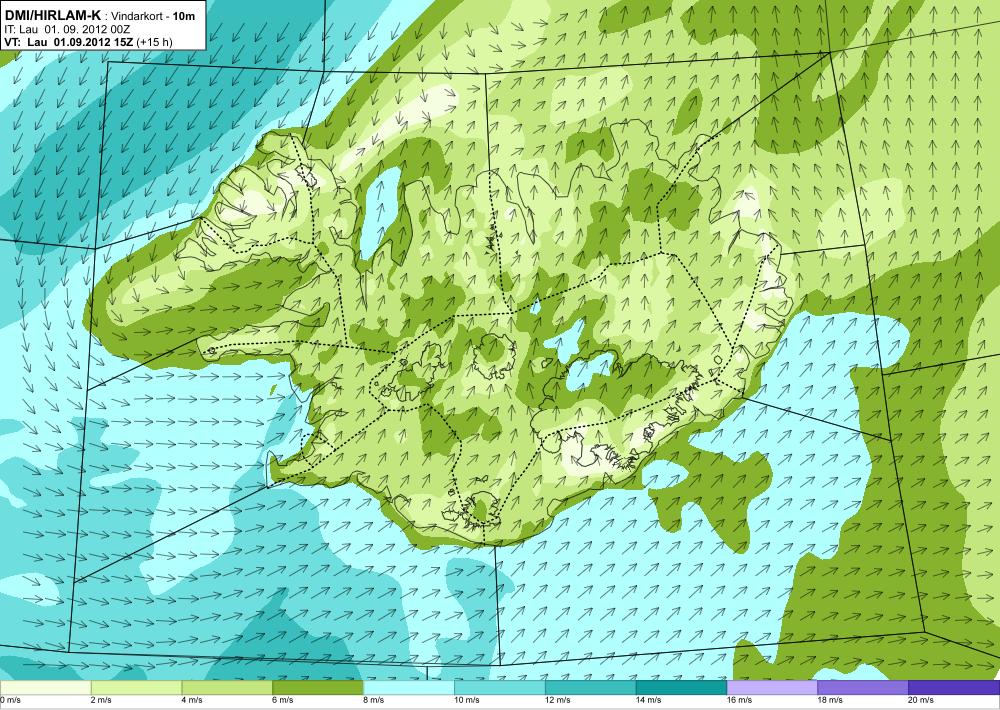Click the "16 m/s" legend label
Viewport: 1000px width, 710px height.
(x=740, y=700)
